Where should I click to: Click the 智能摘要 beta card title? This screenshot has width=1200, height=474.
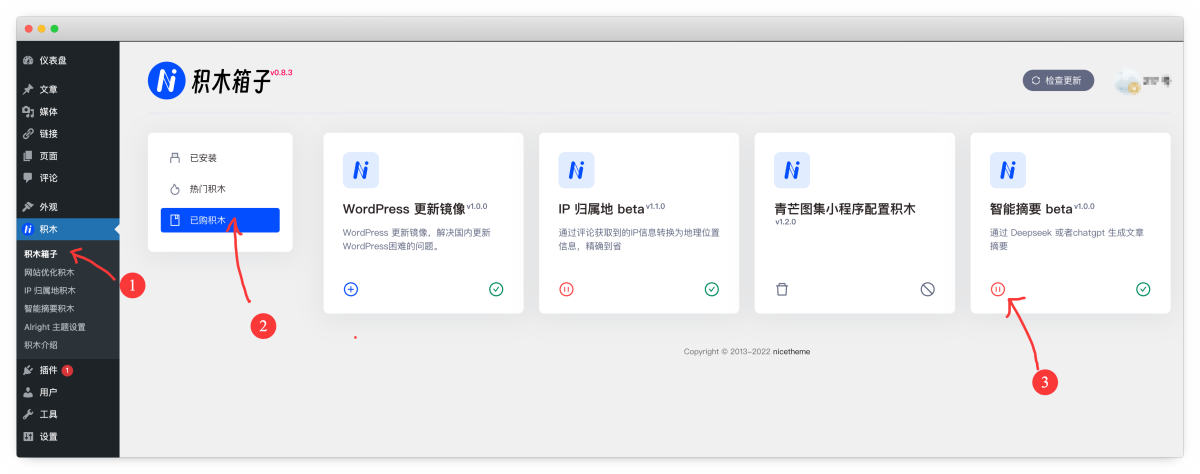coord(1031,210)
